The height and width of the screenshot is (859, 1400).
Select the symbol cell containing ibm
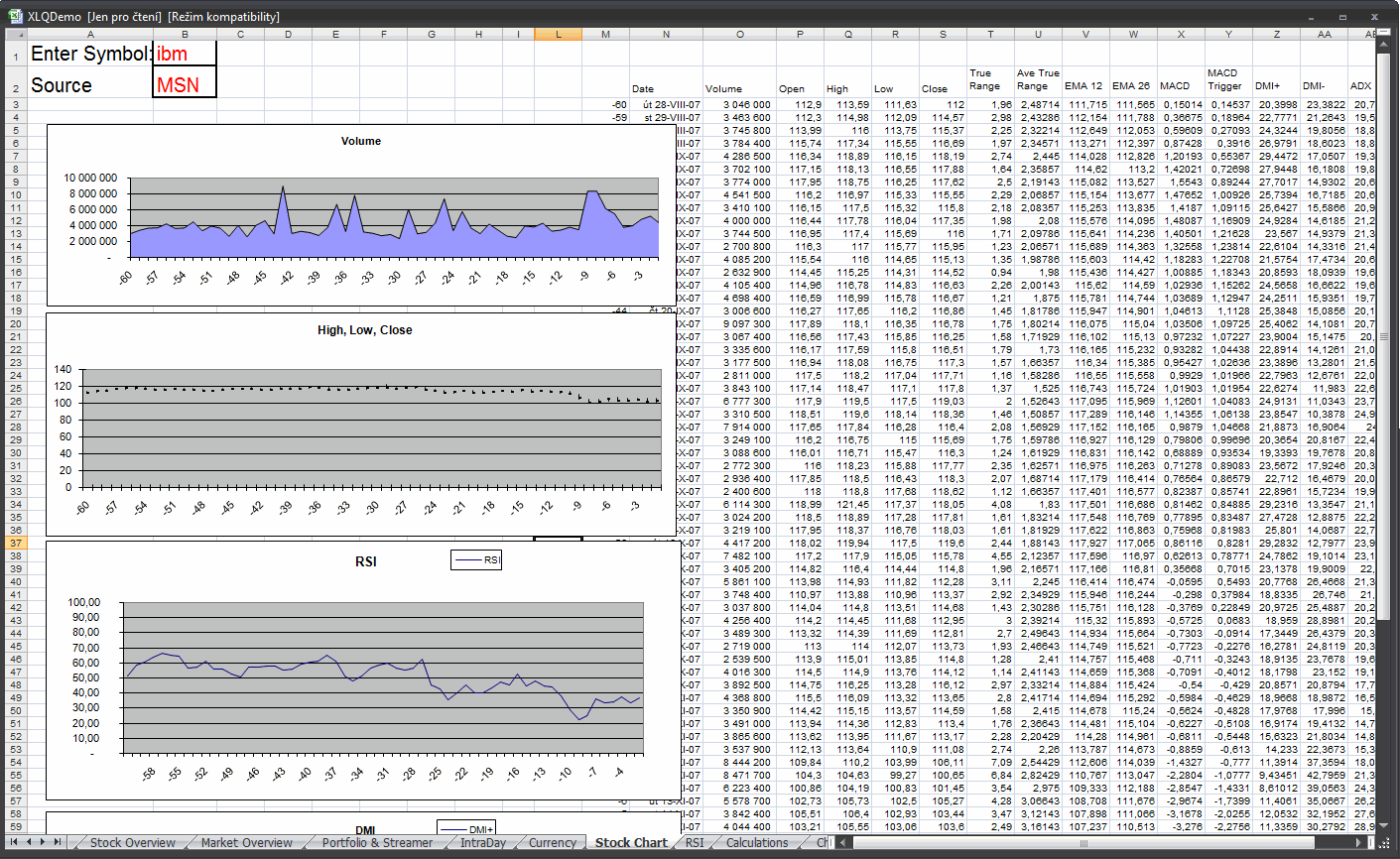185,54
